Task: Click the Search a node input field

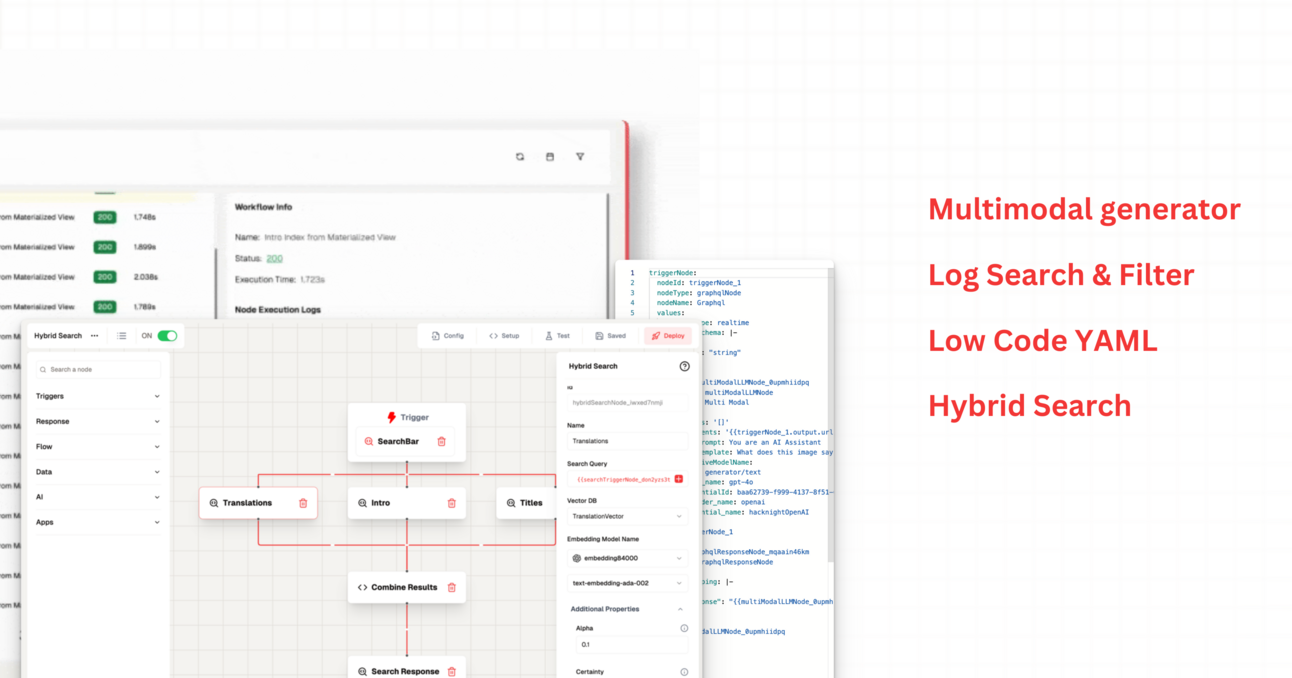Action: pos(98,369)
